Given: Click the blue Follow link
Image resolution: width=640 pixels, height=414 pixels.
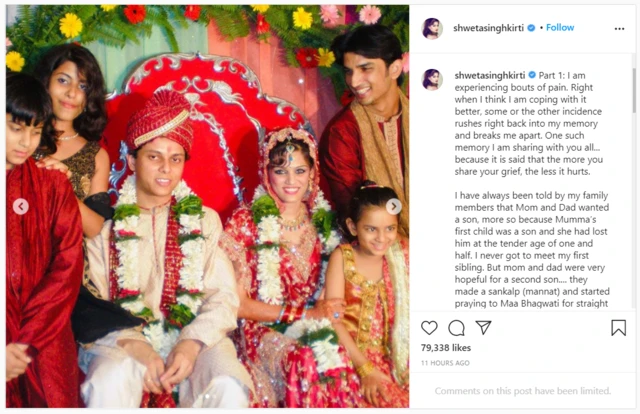Looking at the screenshot, I should (560, 28).
